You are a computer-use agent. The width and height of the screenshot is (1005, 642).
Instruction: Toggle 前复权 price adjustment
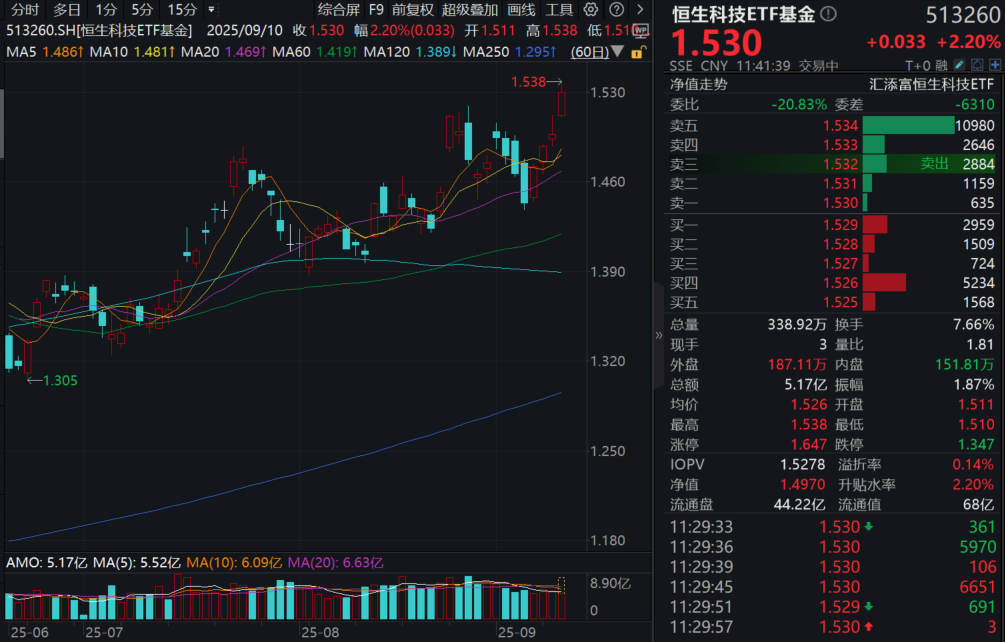click(x=411, y=9)
